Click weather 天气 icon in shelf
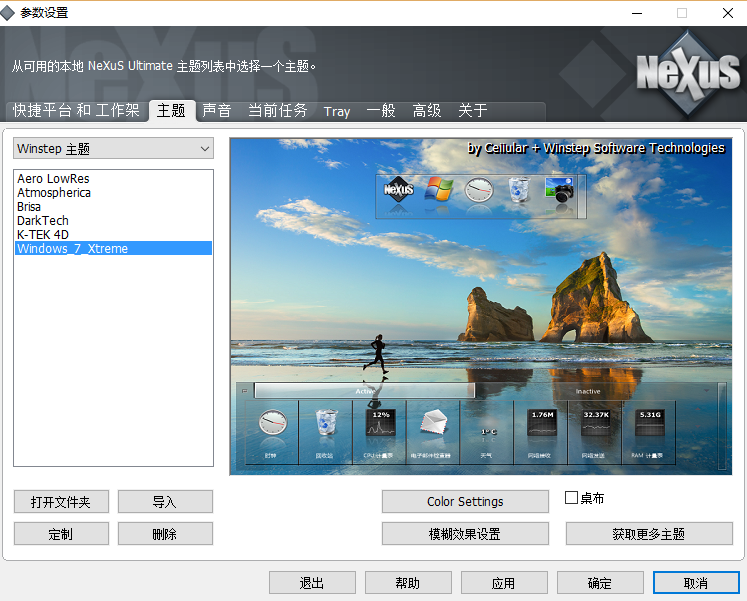747x601 pixels. (488, 432)
